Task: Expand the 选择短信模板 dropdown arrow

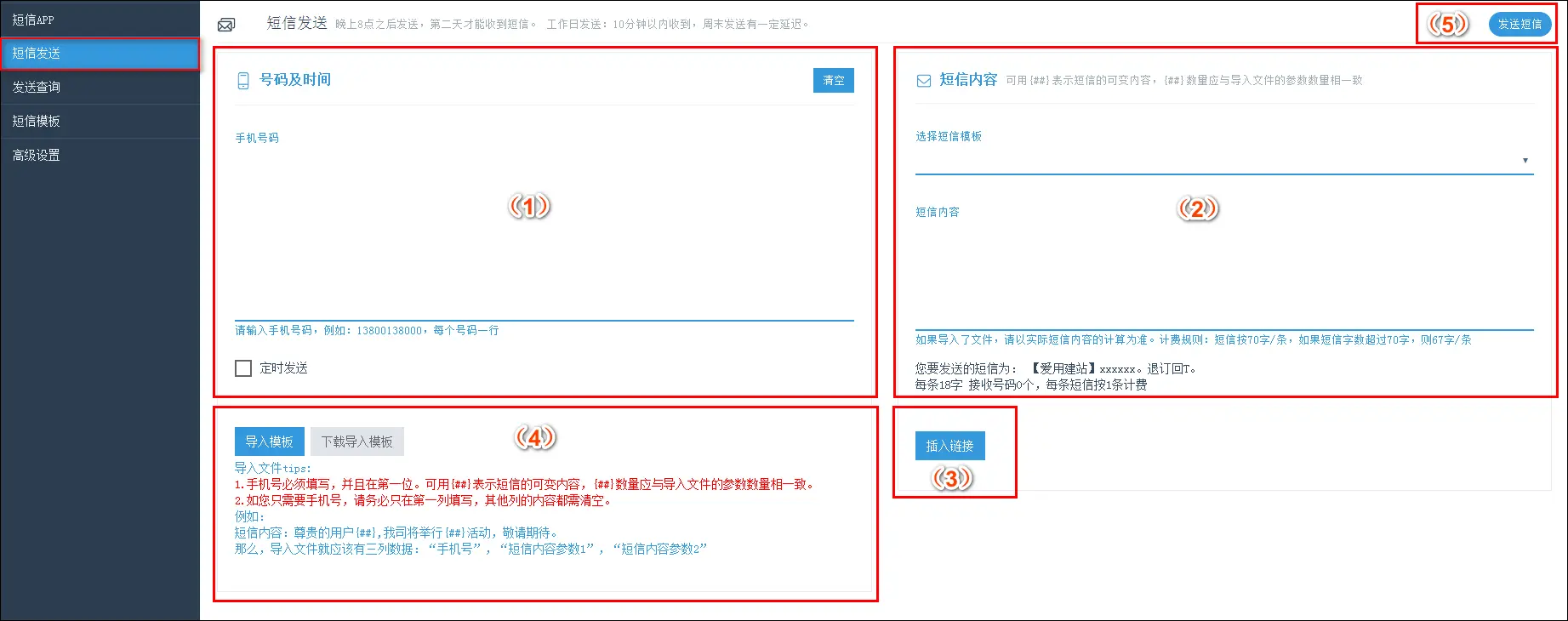Action: click(x=1525, y=161)
